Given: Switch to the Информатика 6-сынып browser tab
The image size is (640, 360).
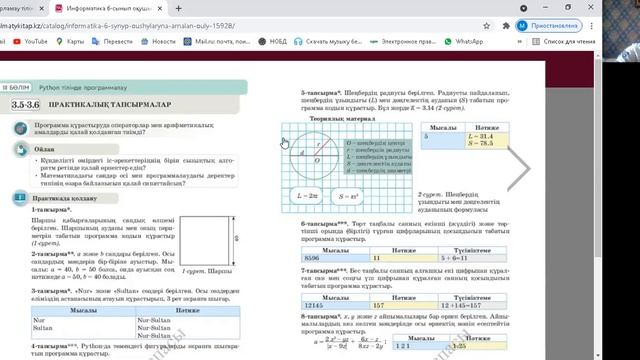Looking at the screenshot, I should click(x=109, y=8).
